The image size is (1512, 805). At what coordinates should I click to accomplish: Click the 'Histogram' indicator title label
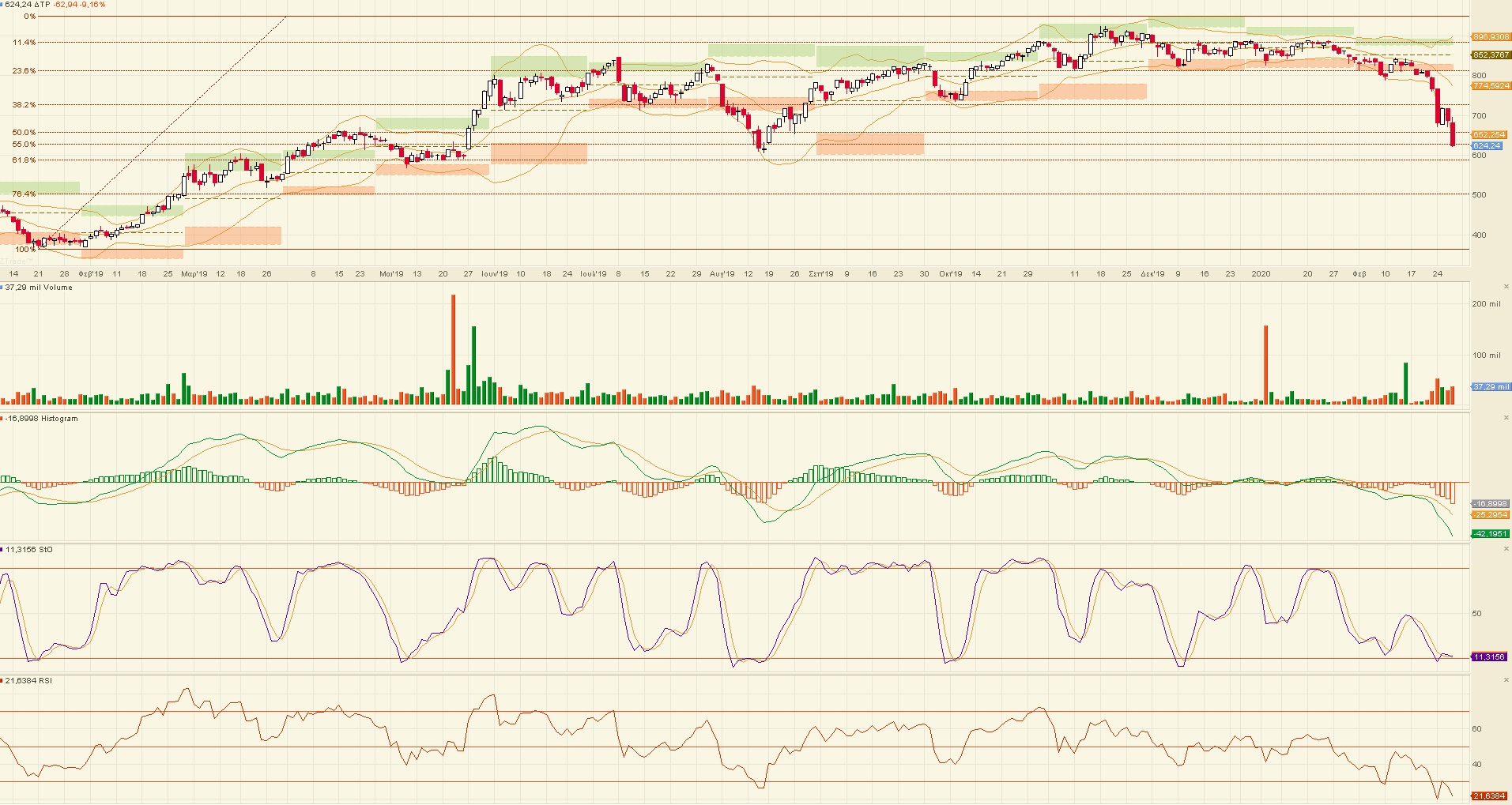click(59, 419)
